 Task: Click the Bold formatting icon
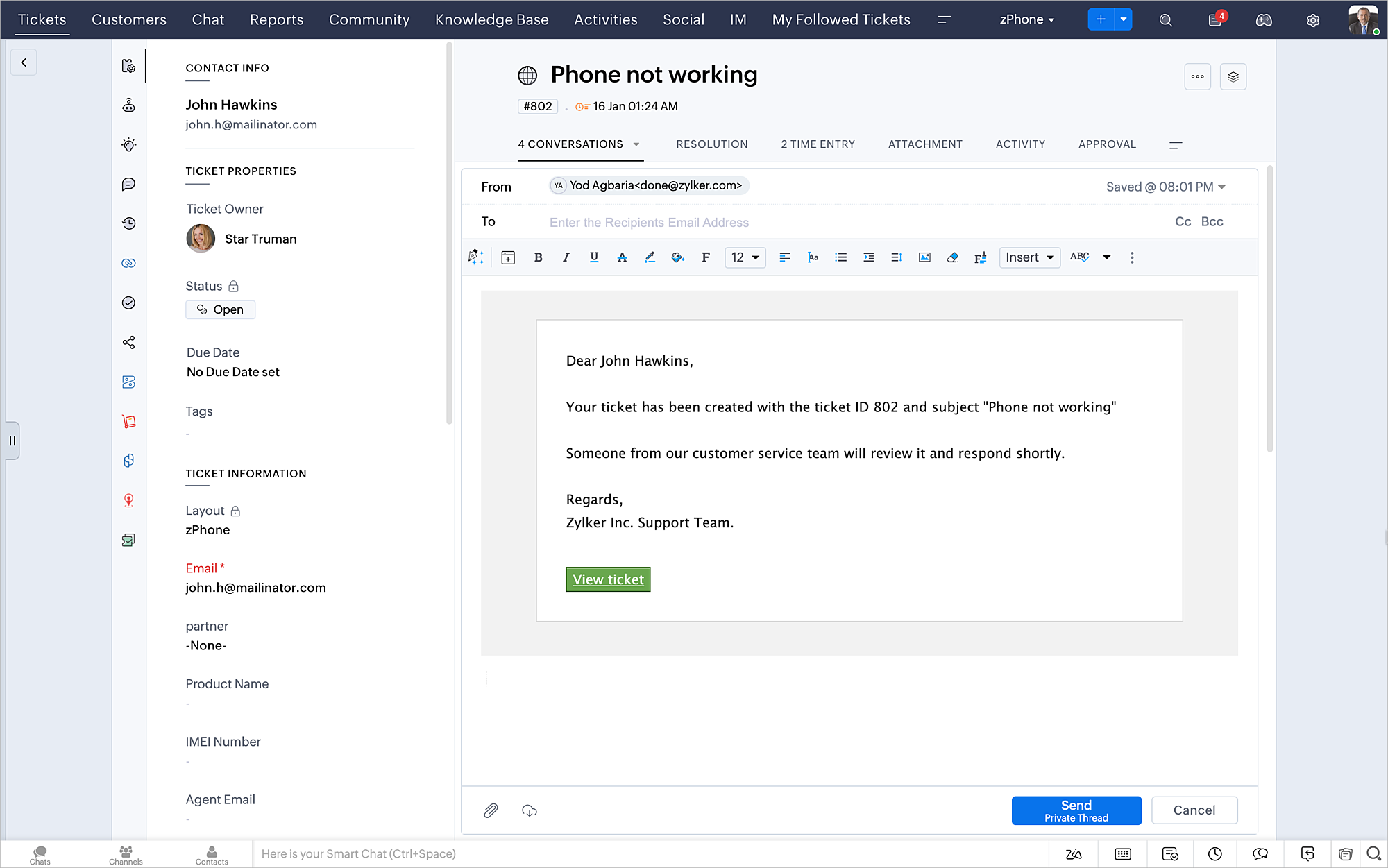click(538, 257)
